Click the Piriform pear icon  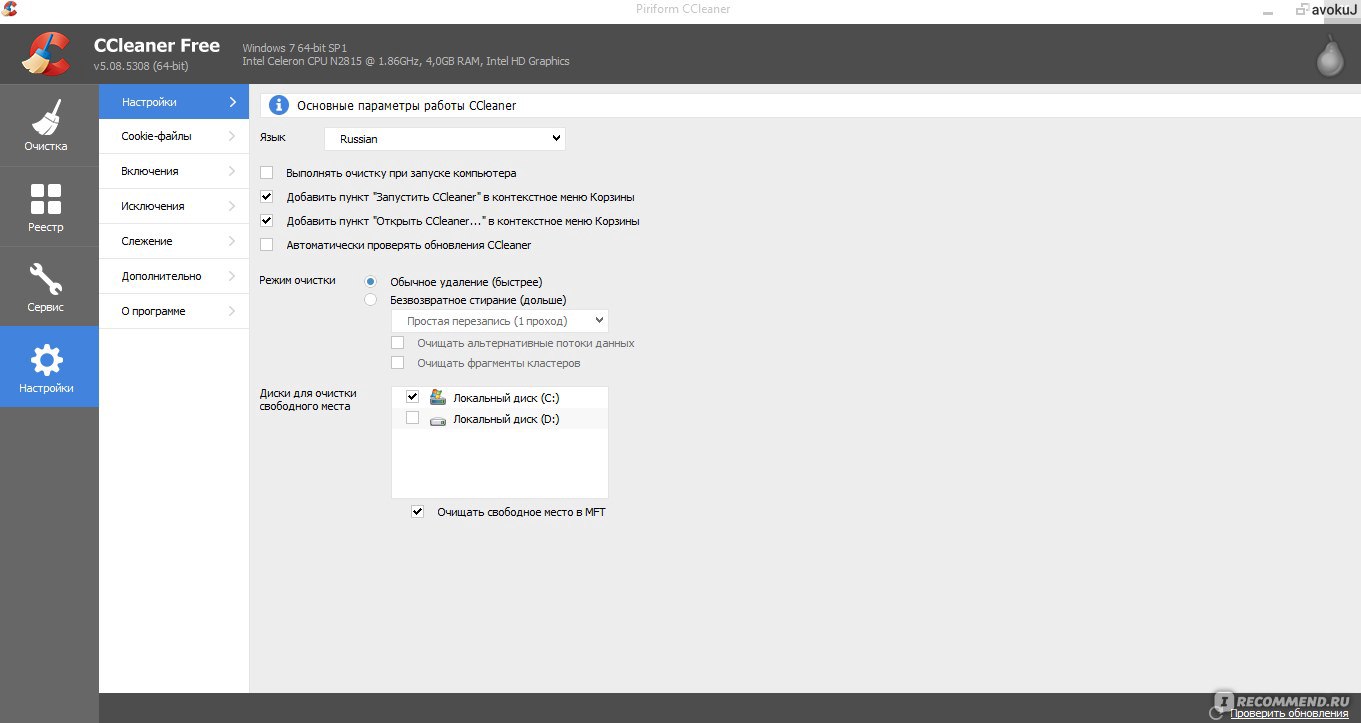(1329, 54)
